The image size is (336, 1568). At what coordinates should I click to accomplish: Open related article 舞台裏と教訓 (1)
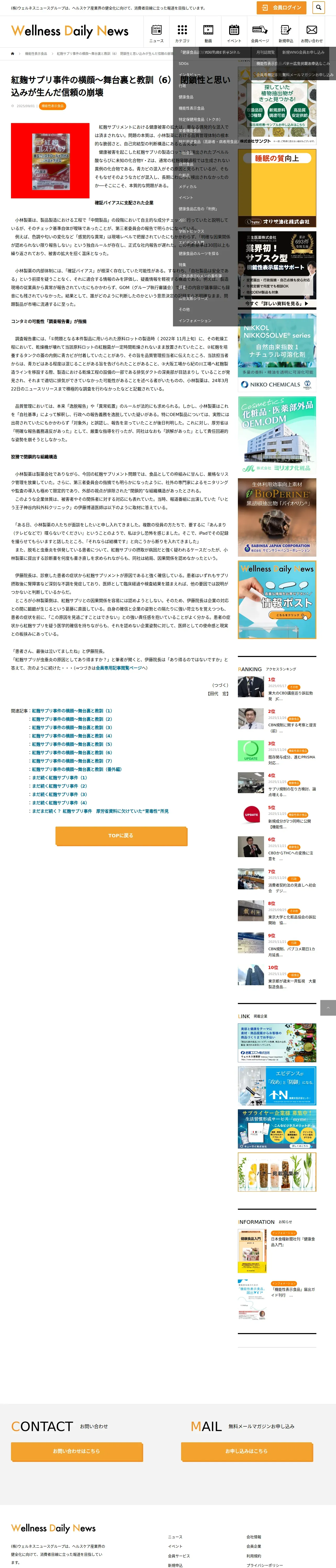(x=72, y=711)
